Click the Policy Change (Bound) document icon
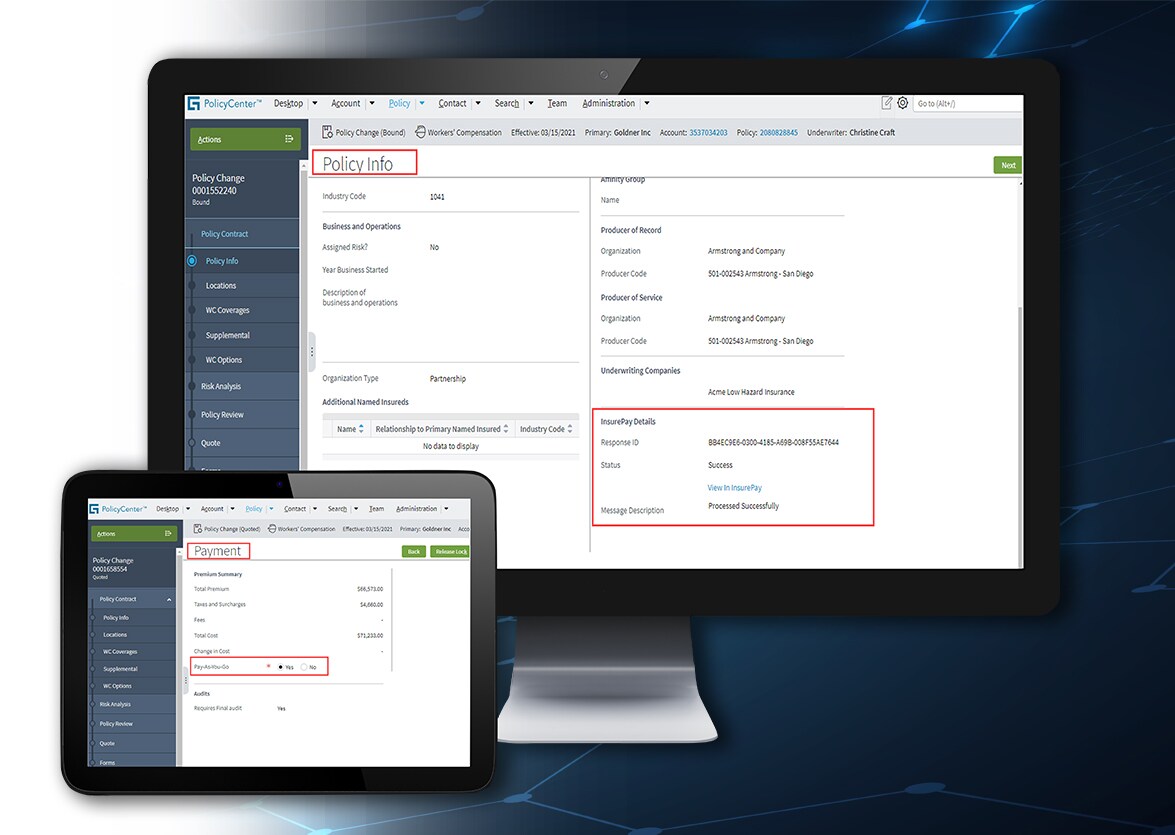Image resolution: width=1175 pixels, height=835 pixels. coord(326,131)
